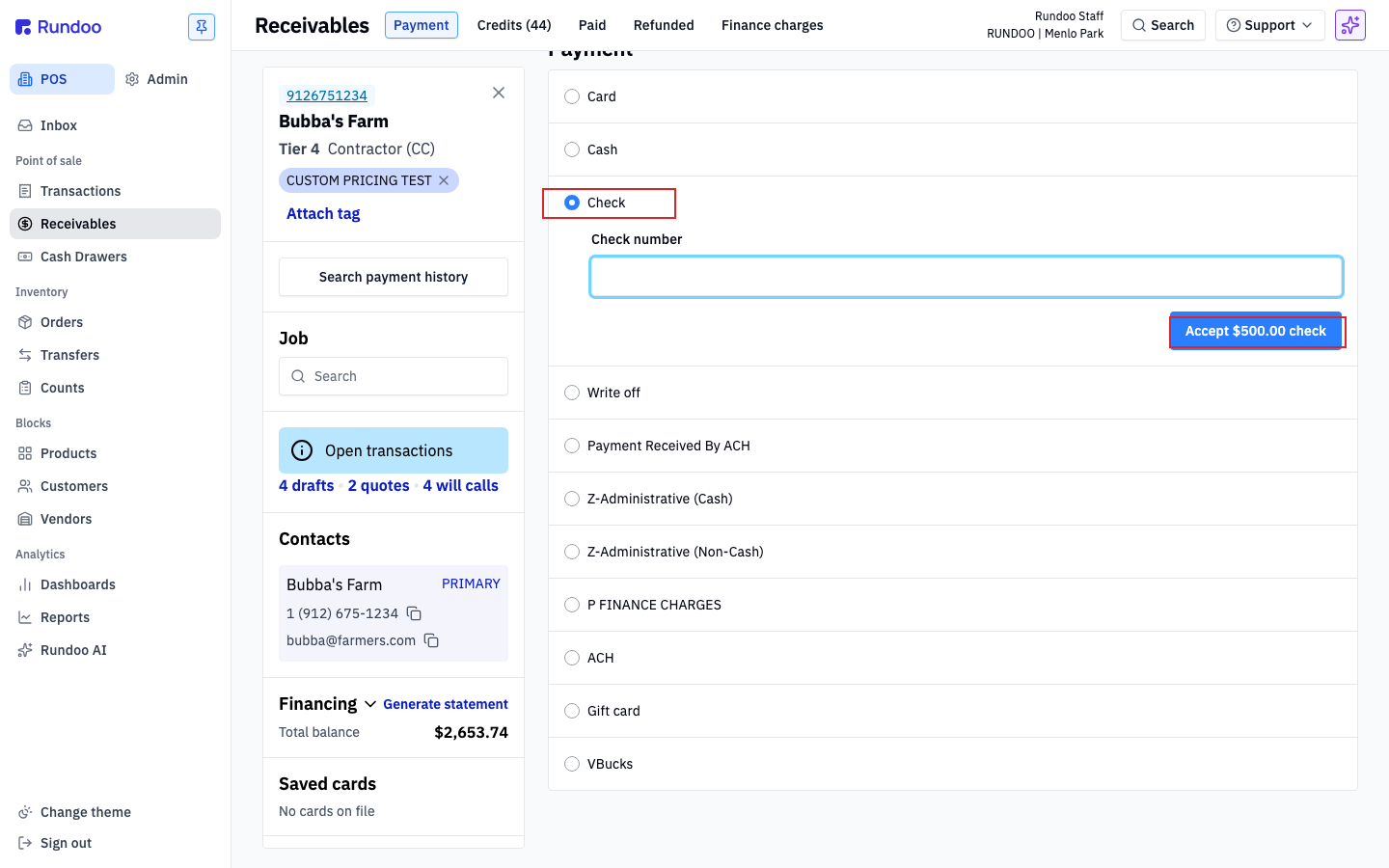The width and height of the screenshot is (1389, 868).
Task: Click Accept $500.00 check button
Action: pyautogui.click(x=1256, y=331)
